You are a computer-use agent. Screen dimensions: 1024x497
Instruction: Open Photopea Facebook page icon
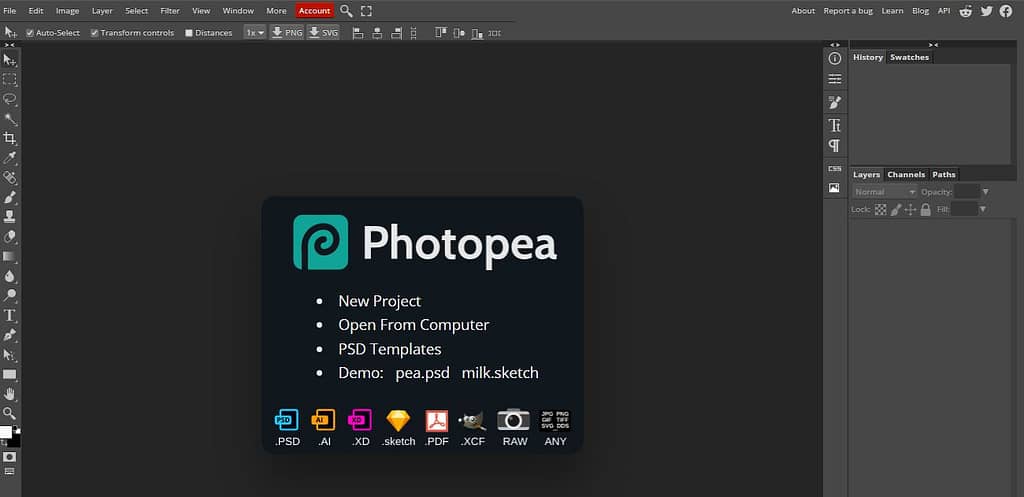(1006, 10)
